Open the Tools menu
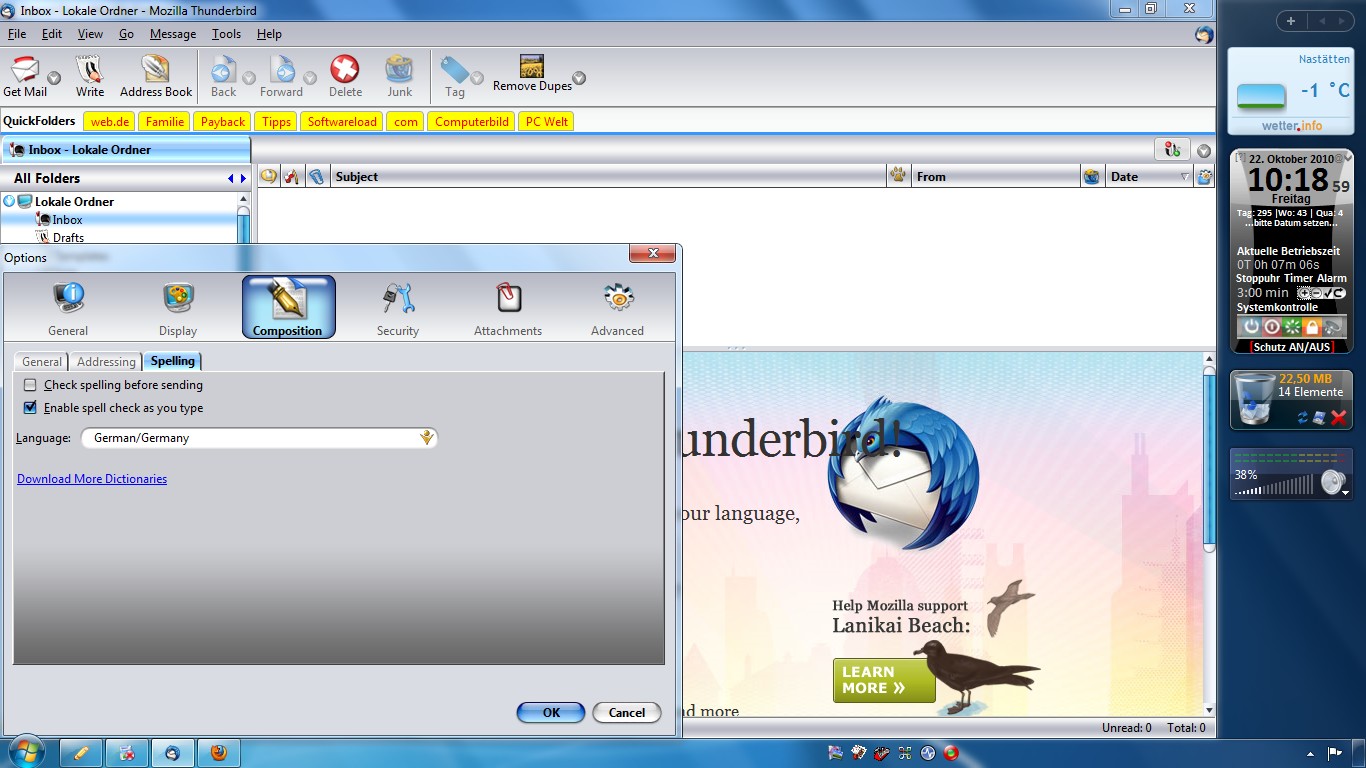Viewport: 1366px width, 768px height. (226, 34)
